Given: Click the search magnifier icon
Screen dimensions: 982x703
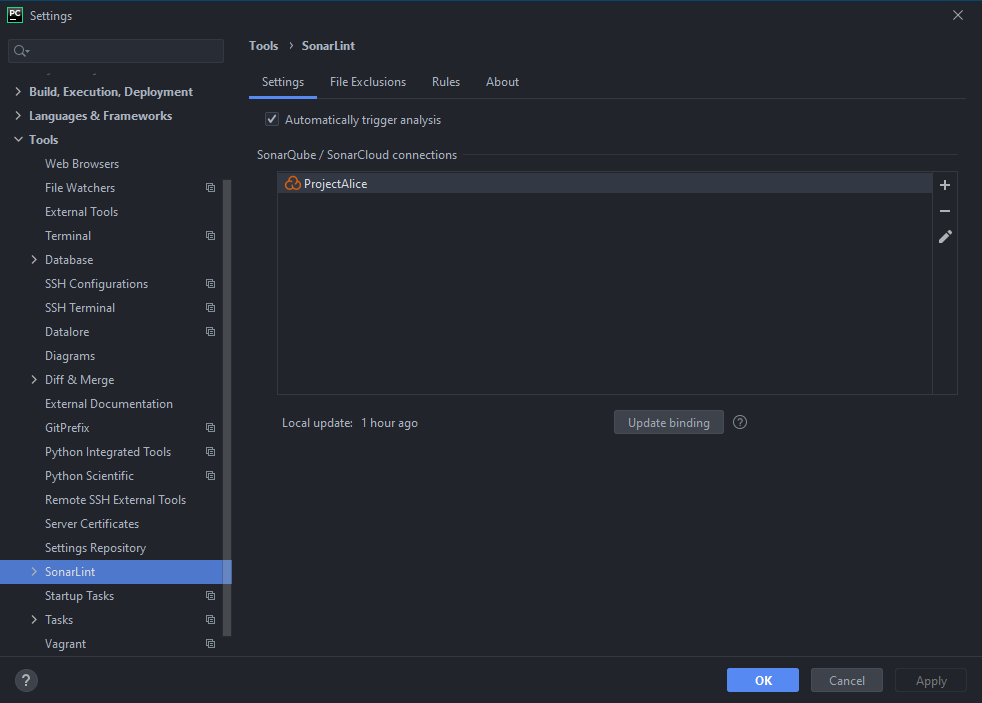Looking at the screenshot, I should [x=21, y=51].
